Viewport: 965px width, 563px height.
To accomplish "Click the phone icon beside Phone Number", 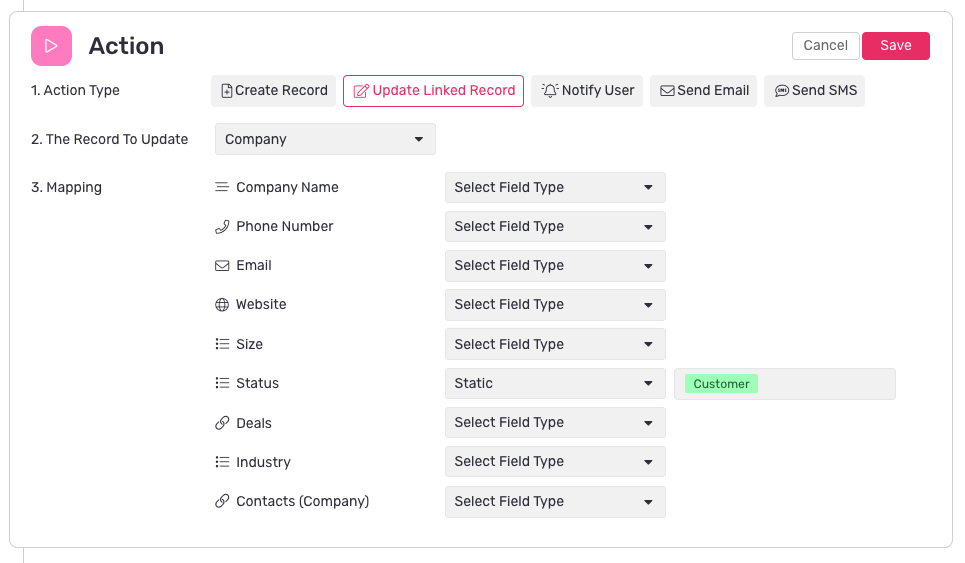I will click(x=222, y=227).
